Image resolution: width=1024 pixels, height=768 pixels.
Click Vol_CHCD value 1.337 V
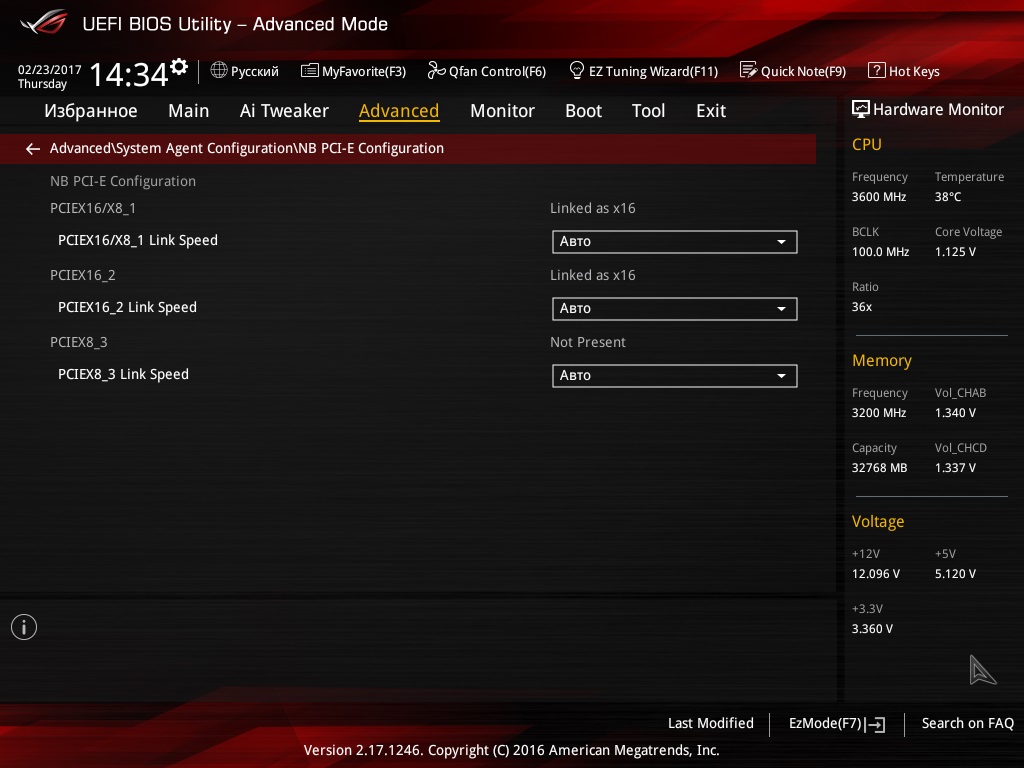[x=955, y=468]
